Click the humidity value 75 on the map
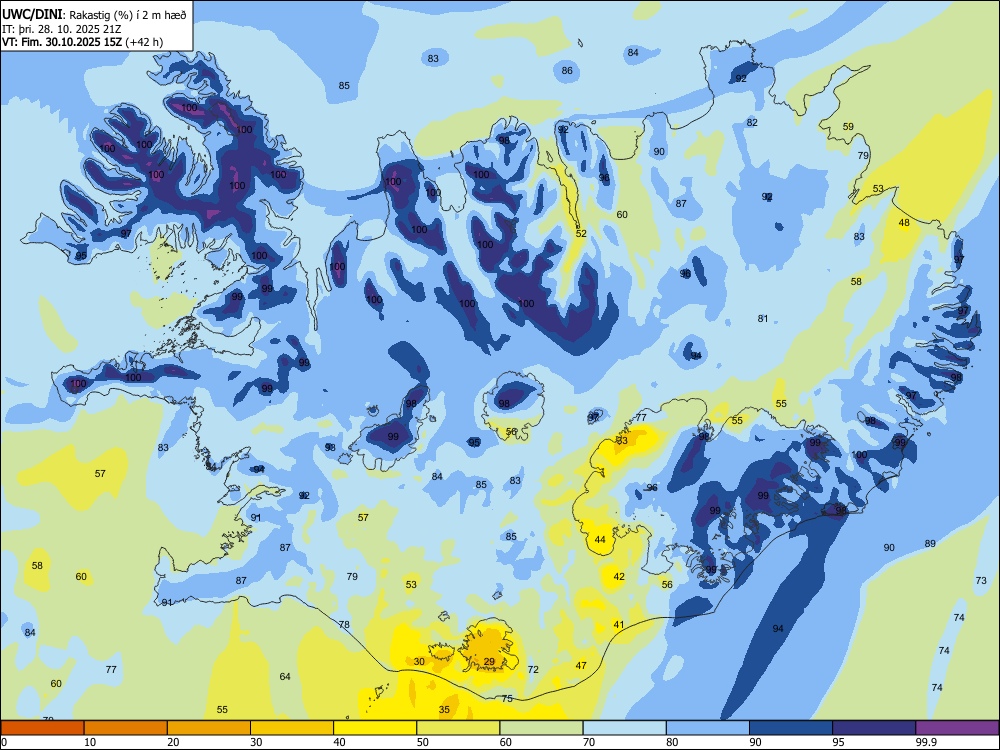This screenshot has height=750, width=1000. point(507,698)
